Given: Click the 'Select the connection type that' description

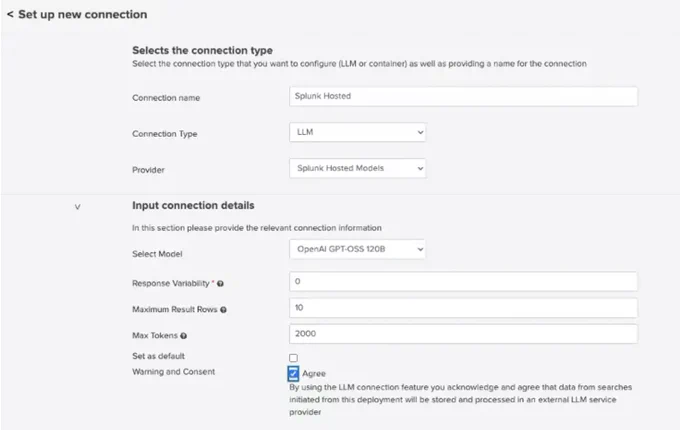Looking at the screenshot, I should coord(359,64).
